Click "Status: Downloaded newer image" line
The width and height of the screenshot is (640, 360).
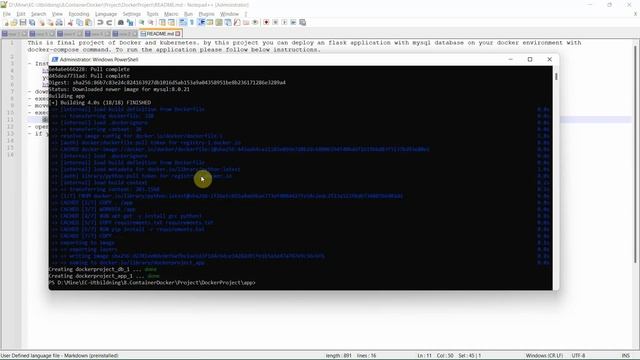[x=119, y=89]
